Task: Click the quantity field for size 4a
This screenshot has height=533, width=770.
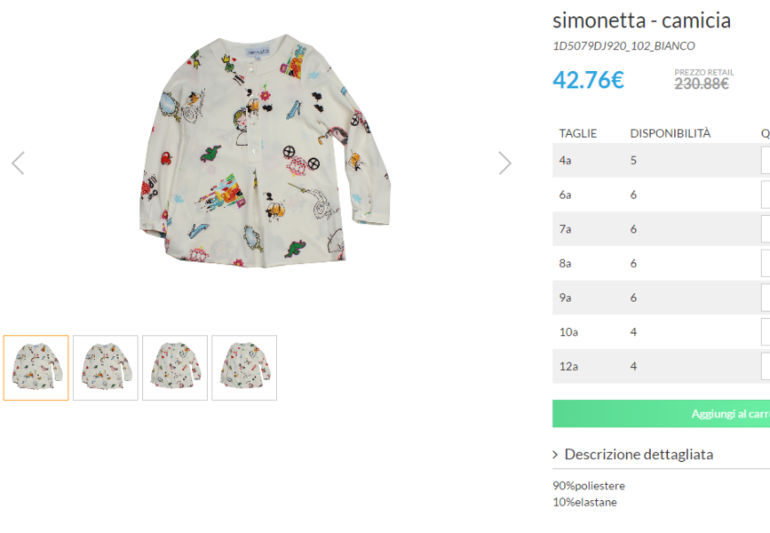Action: pyautogui.click(x=765, y=161)
